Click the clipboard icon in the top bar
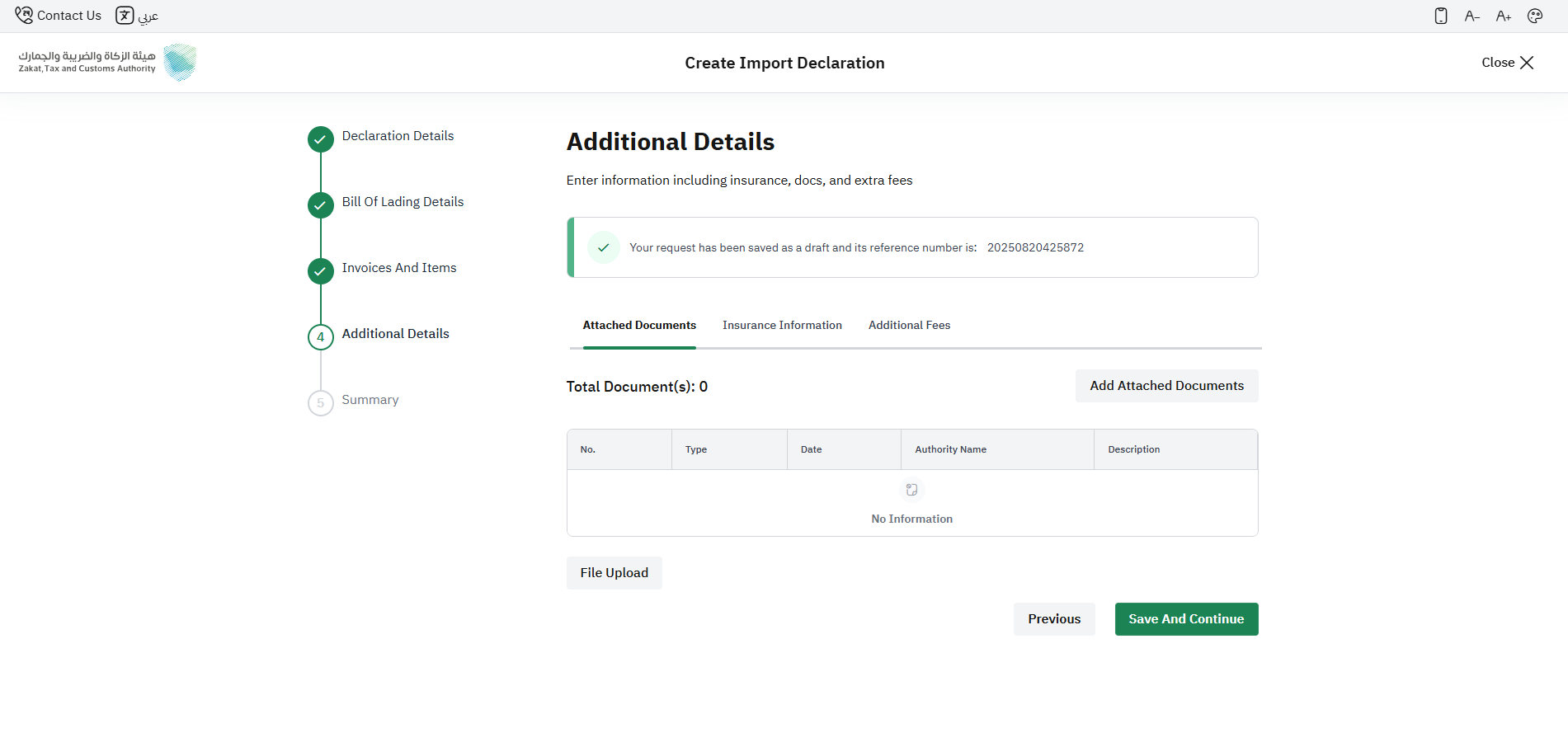Viewport: 1568px width, 747px height. pyautogui.click(x=1441, y=16)
